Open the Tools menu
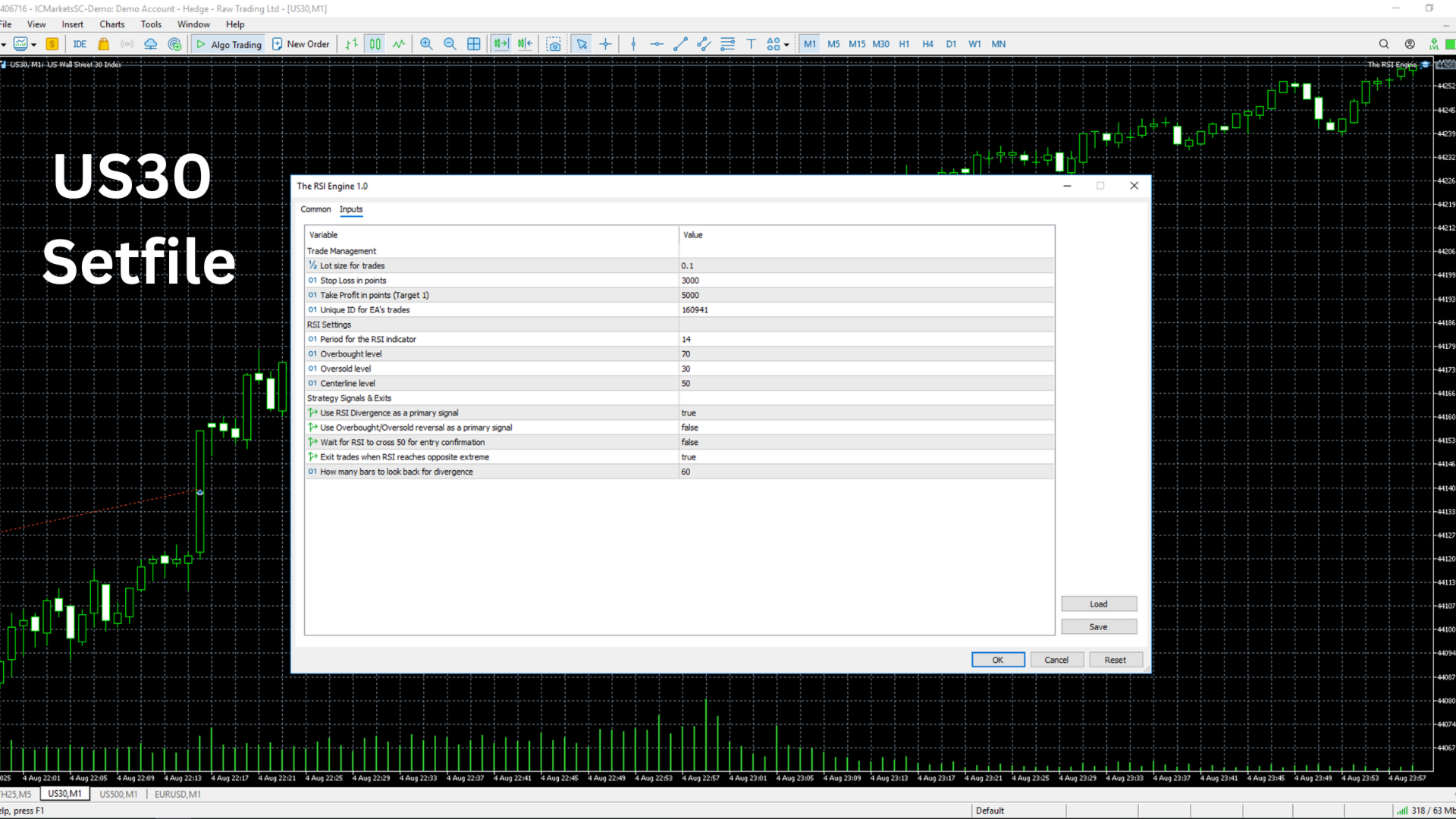Image resolution: width=1456 pixels, height=819 pixels. pos(151,24)
